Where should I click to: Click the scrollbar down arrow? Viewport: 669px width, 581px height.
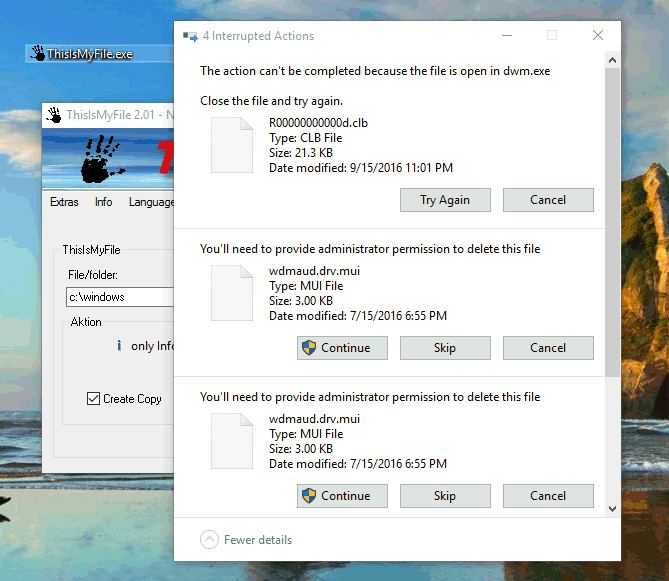[612, 509]
